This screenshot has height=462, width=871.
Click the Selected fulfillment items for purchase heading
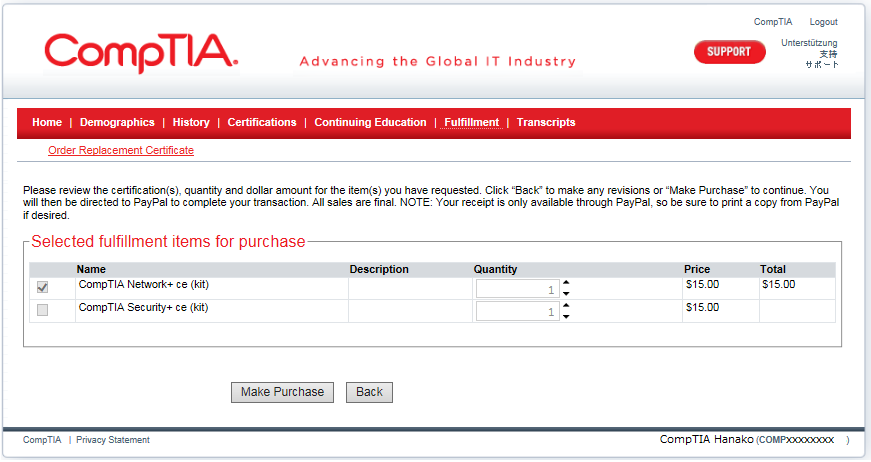click(x=168, y=242)
